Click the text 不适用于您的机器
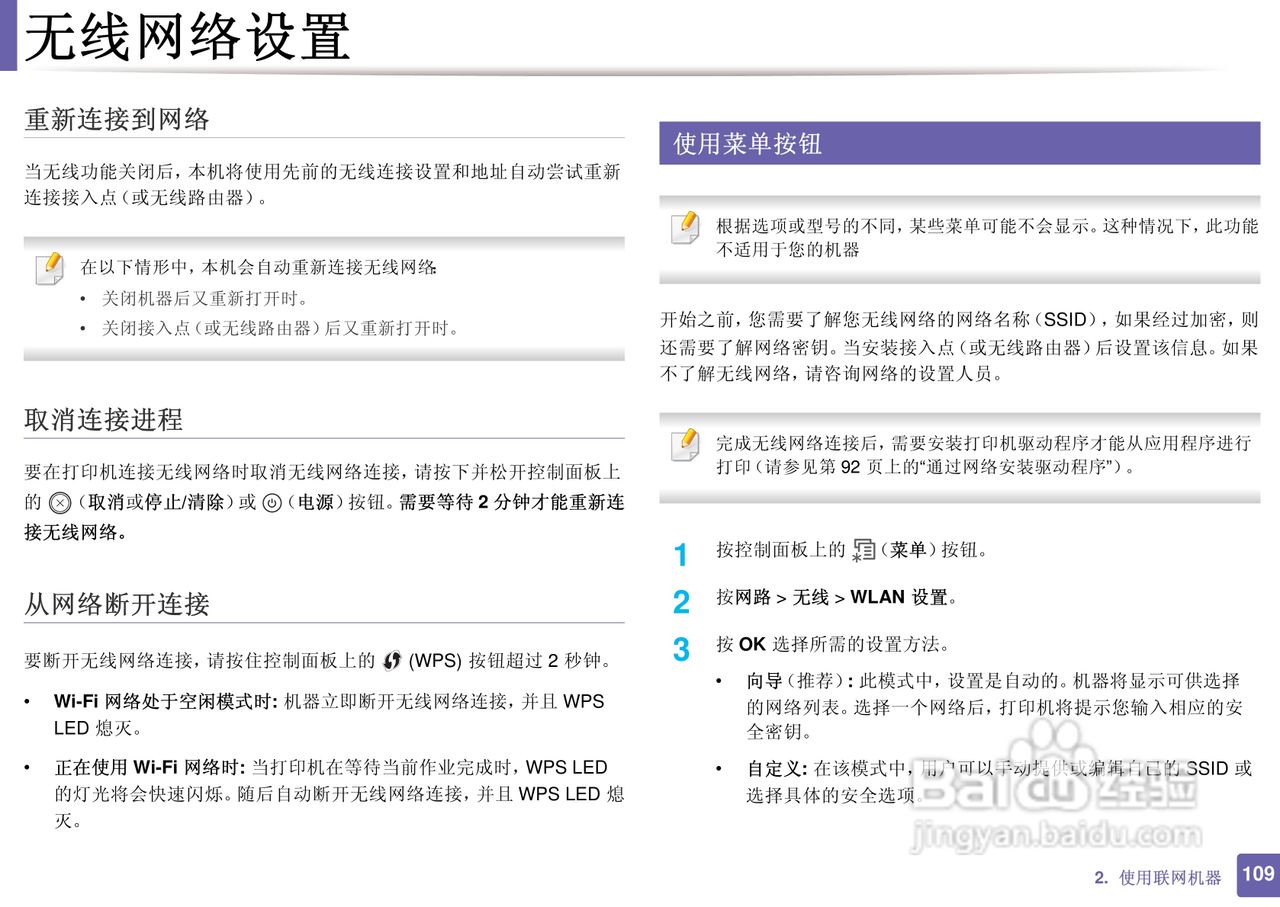The image size is (1280, 907). point(788,250)
